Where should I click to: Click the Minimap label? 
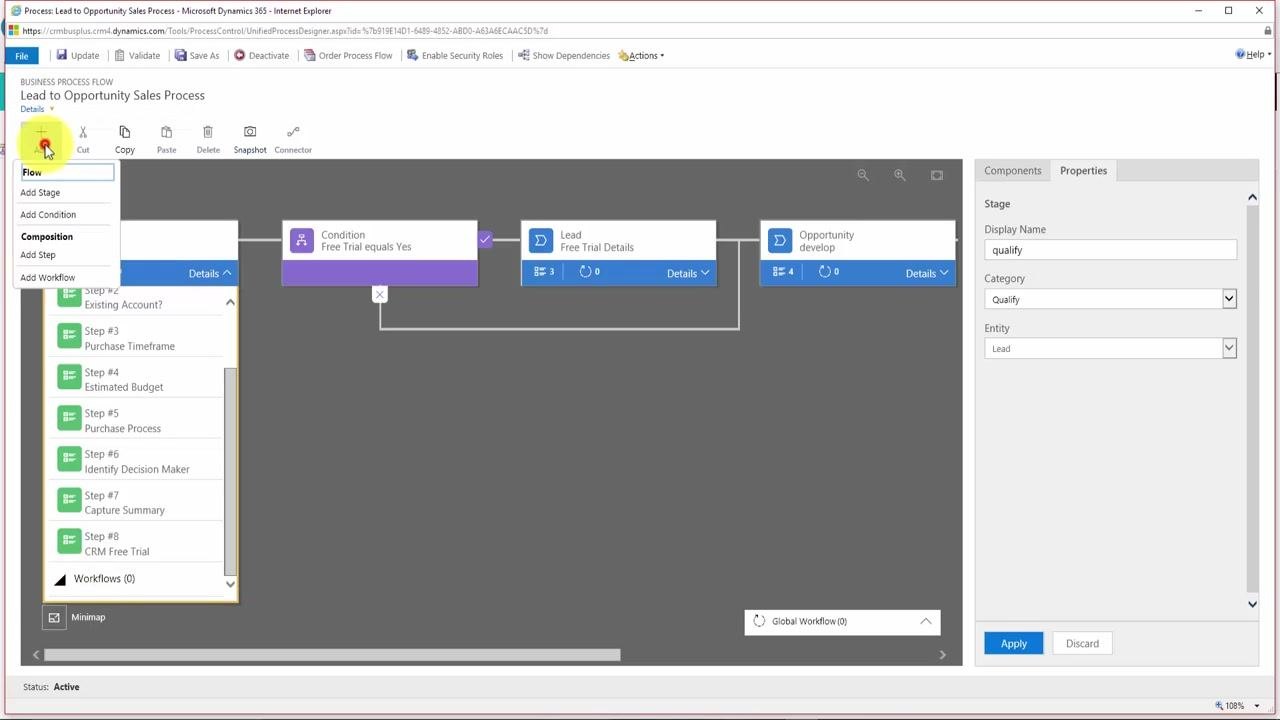coord(88,617)
